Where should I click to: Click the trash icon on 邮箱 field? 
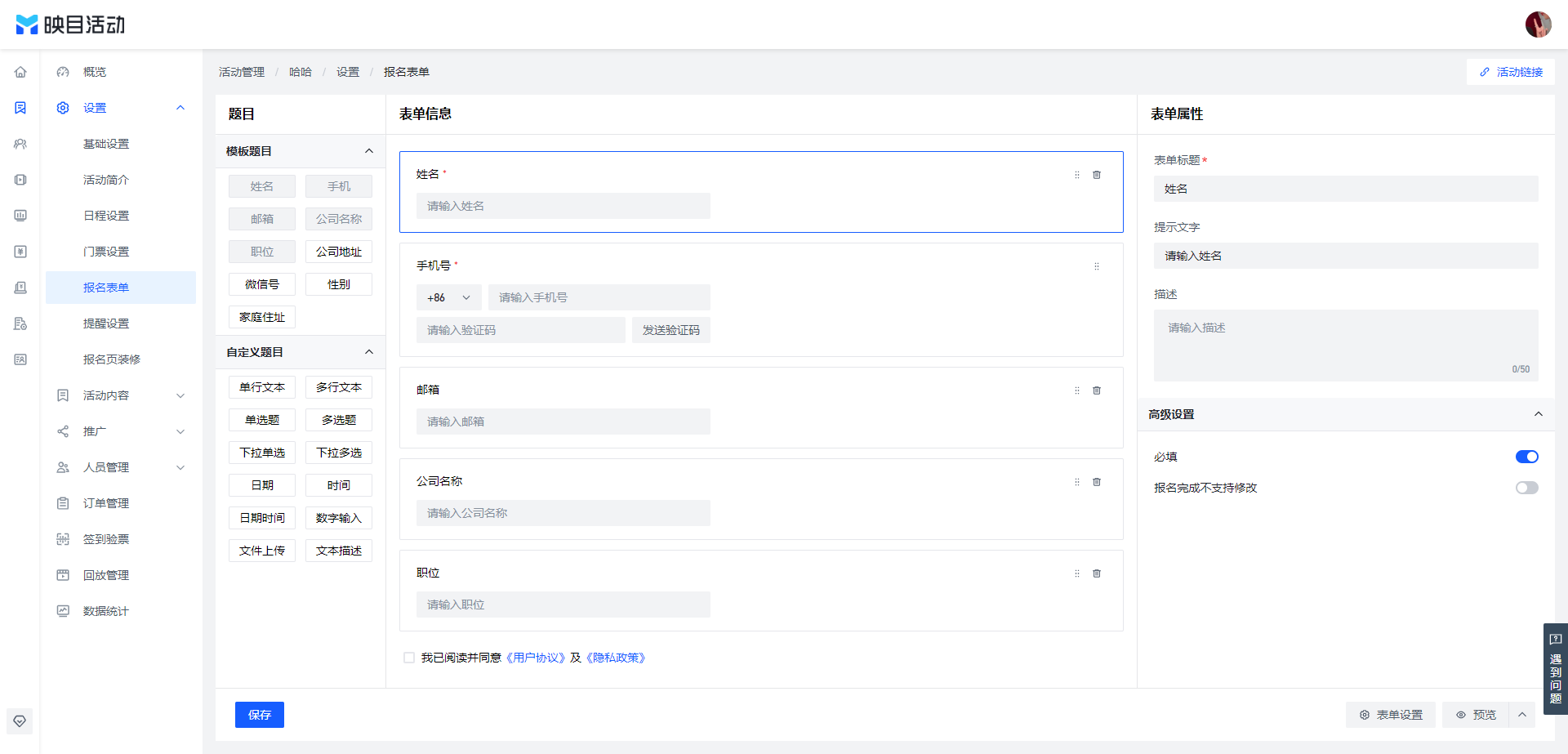1097,390
